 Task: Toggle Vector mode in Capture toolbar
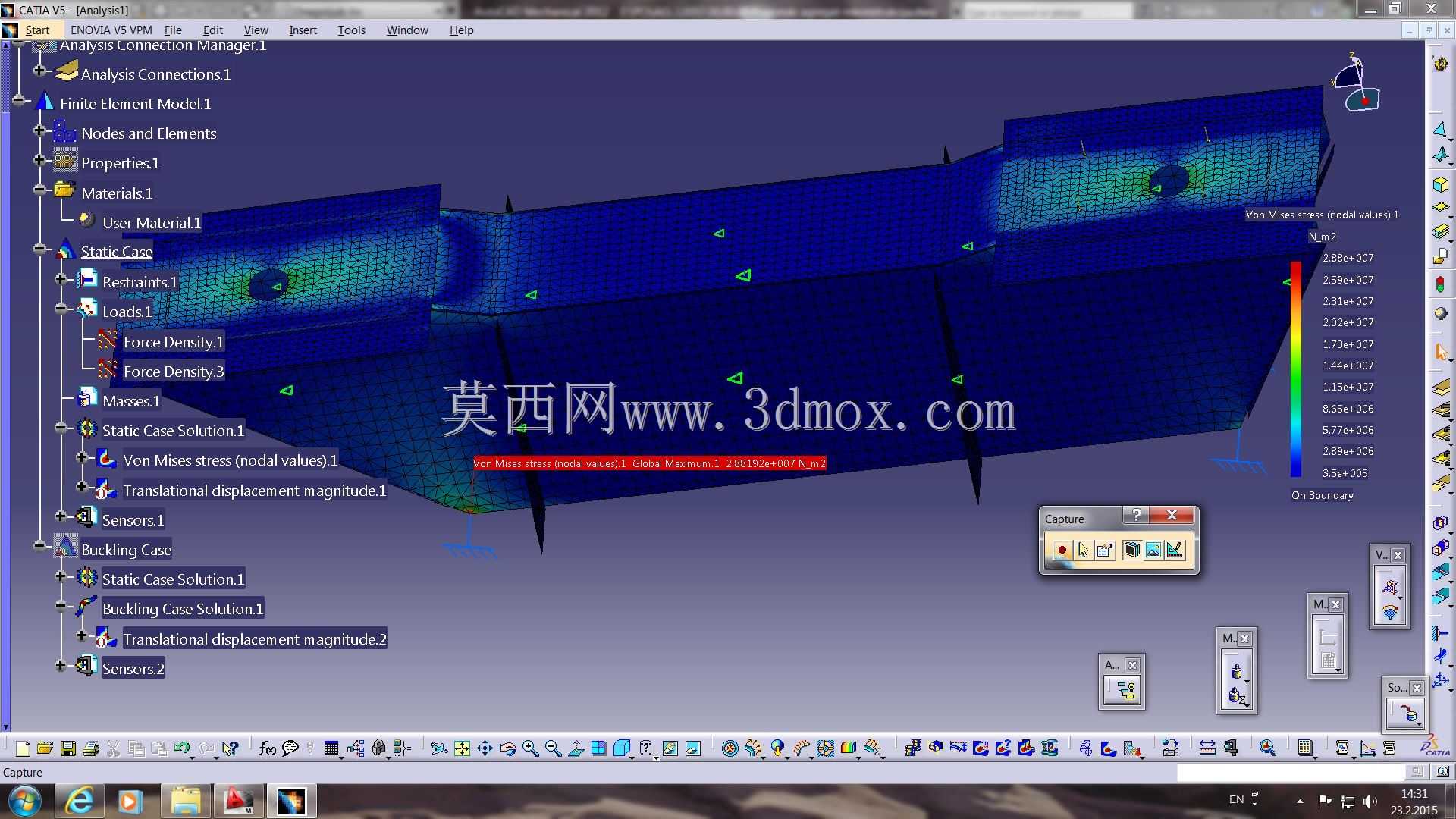(x=1175, y=551)
